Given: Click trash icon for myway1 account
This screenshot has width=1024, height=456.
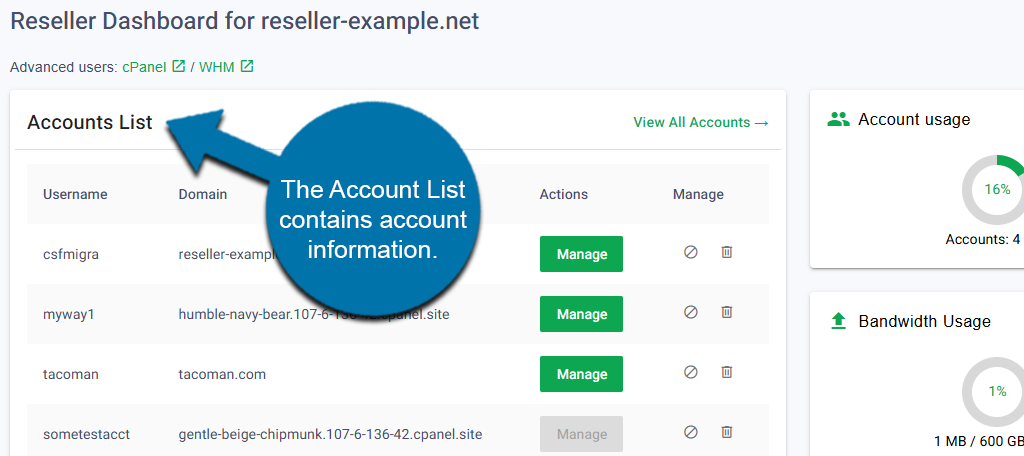Looking at the screenshot, I should 727,313.
